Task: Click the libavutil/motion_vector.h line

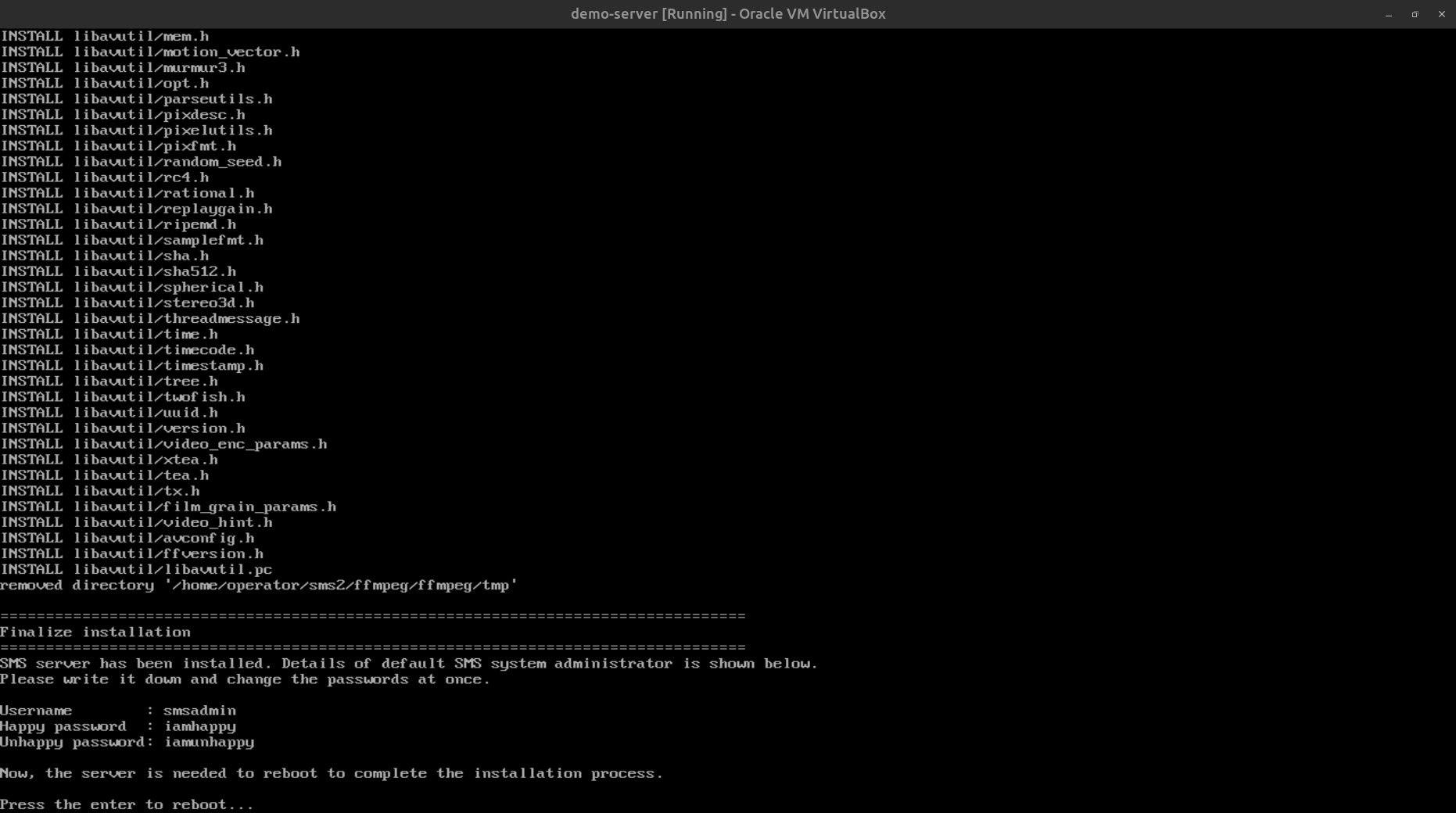Action: [x=150, y=52]
